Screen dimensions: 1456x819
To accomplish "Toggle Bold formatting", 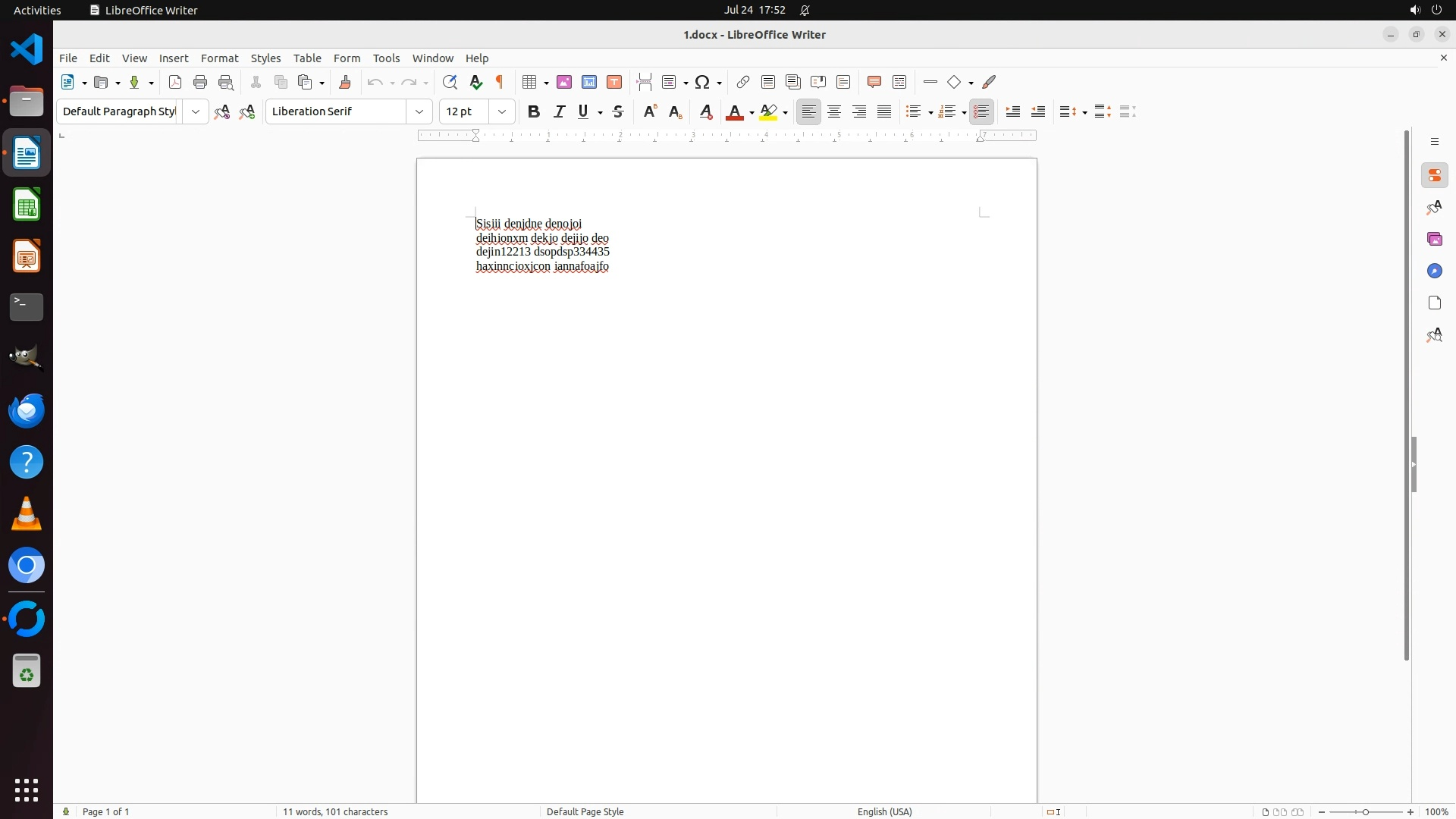I will click(x=534, y=112).
